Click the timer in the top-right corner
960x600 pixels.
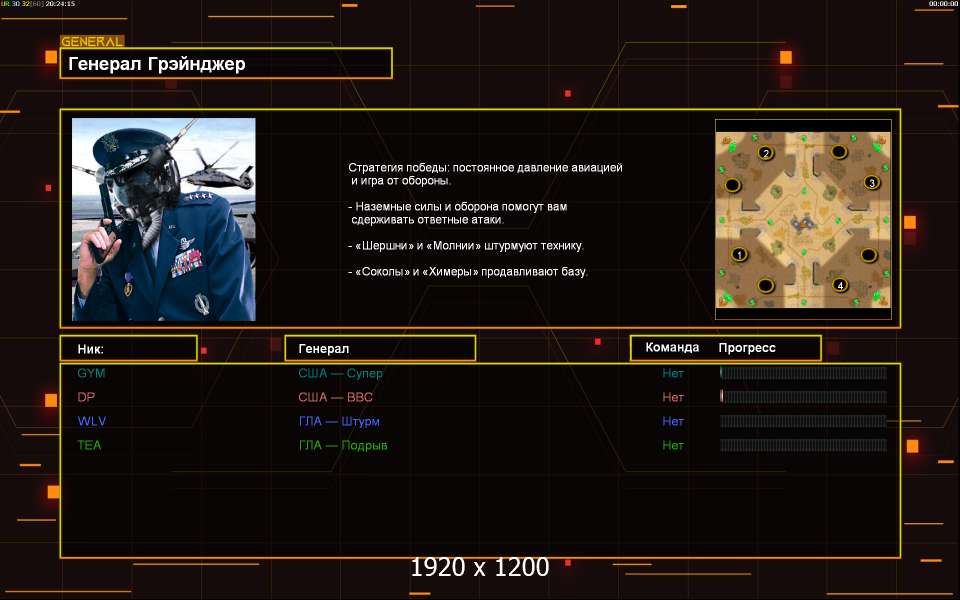click(943, 4)
